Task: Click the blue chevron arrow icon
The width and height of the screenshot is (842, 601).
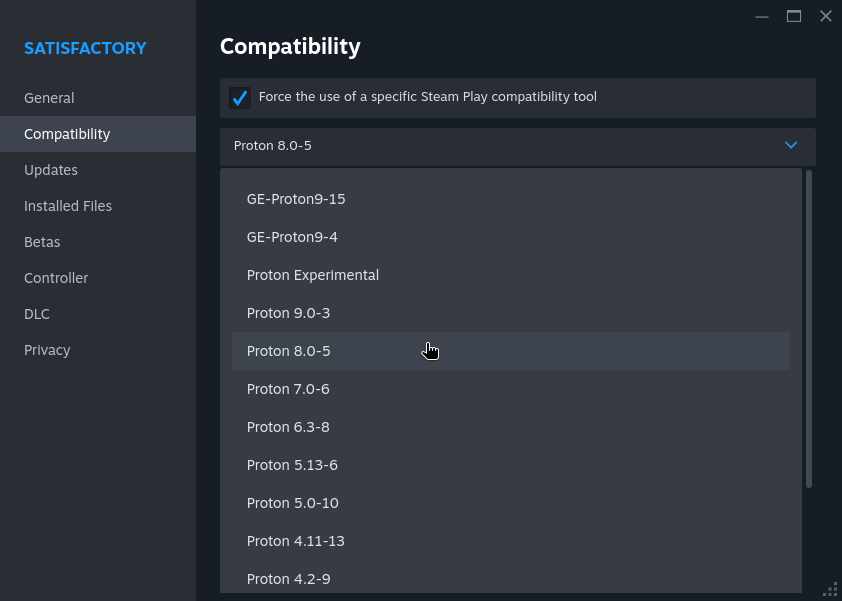Action: click(x=790, y=145)
